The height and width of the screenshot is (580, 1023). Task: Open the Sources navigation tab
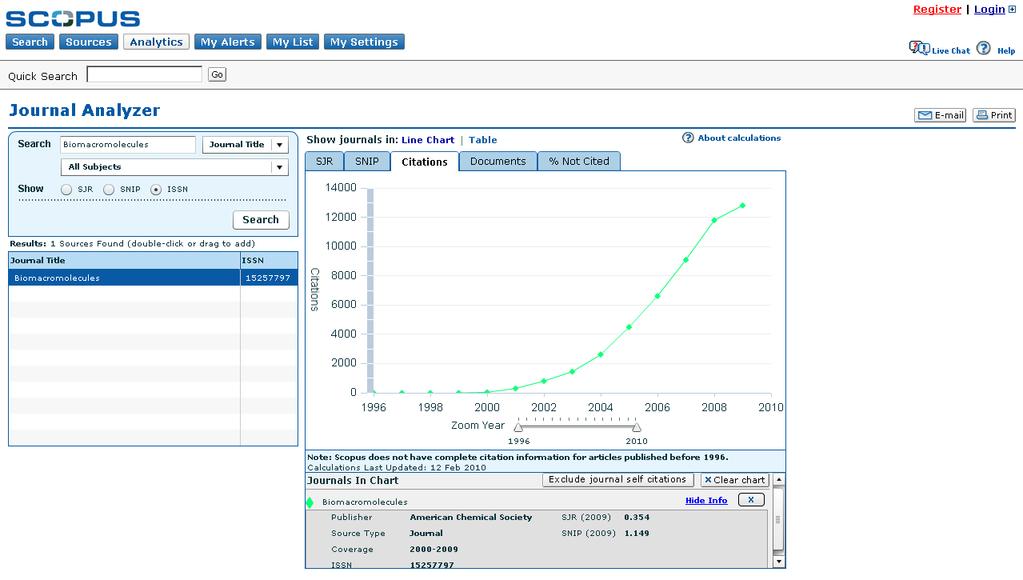coord(89,42)
